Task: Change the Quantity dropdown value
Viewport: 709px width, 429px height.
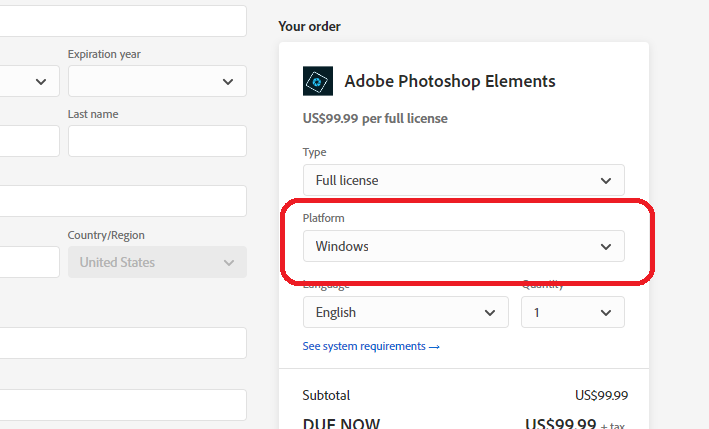Action: [572, 312]
